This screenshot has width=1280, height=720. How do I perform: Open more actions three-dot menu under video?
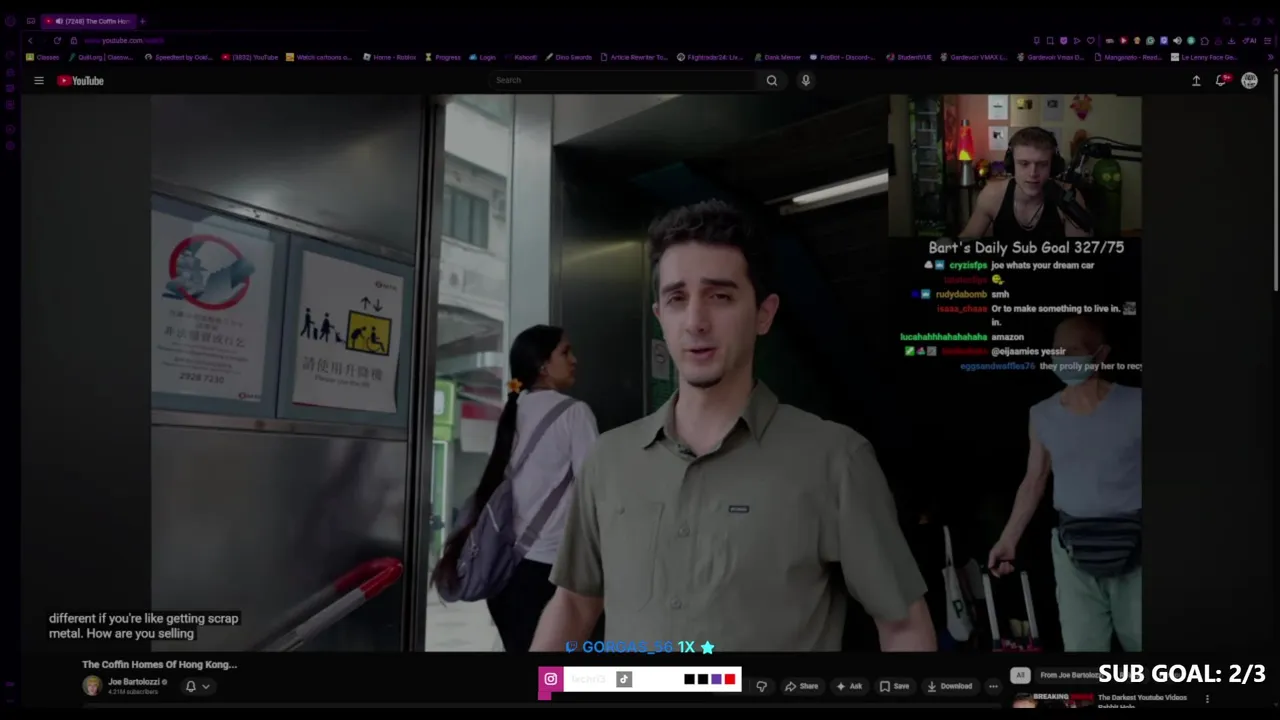coord(993,686)
